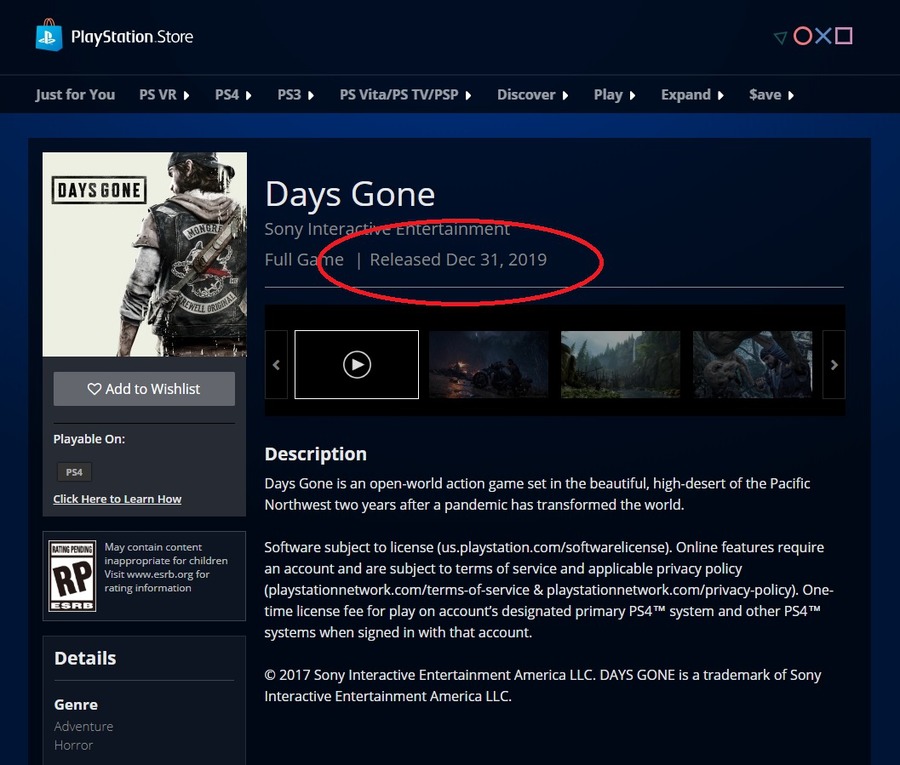Click the PS4 platform badge
Image resolution: width=900 pixels, height=765 pixels.
click(x=74, y=472)
